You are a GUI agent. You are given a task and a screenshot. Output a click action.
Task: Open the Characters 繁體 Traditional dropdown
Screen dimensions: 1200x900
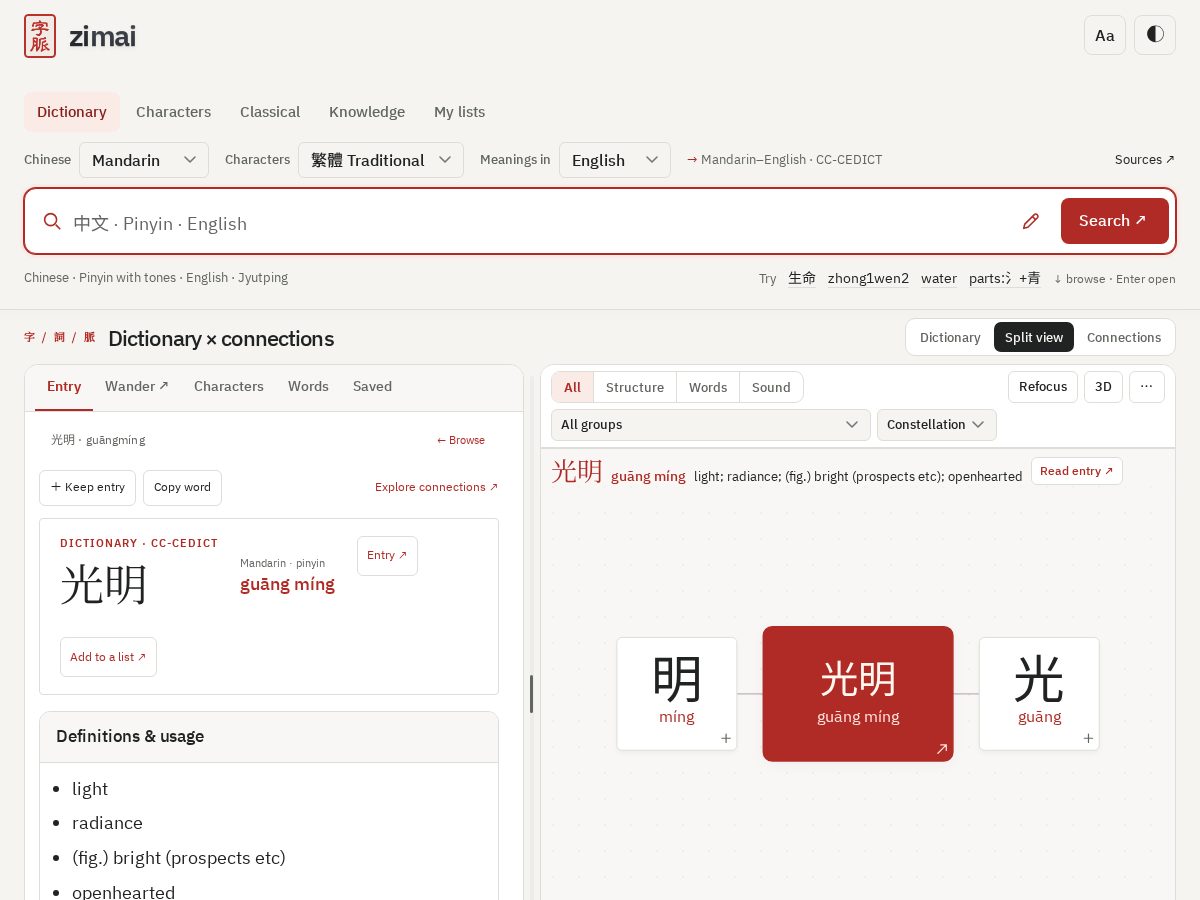tap(381, 160)
